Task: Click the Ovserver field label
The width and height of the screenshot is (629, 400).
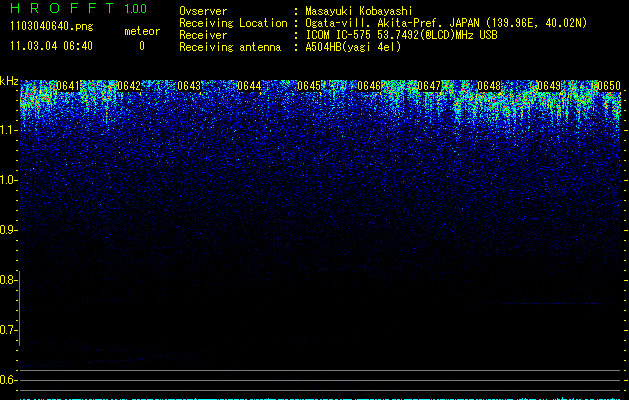Action: (x=203, y=11)
